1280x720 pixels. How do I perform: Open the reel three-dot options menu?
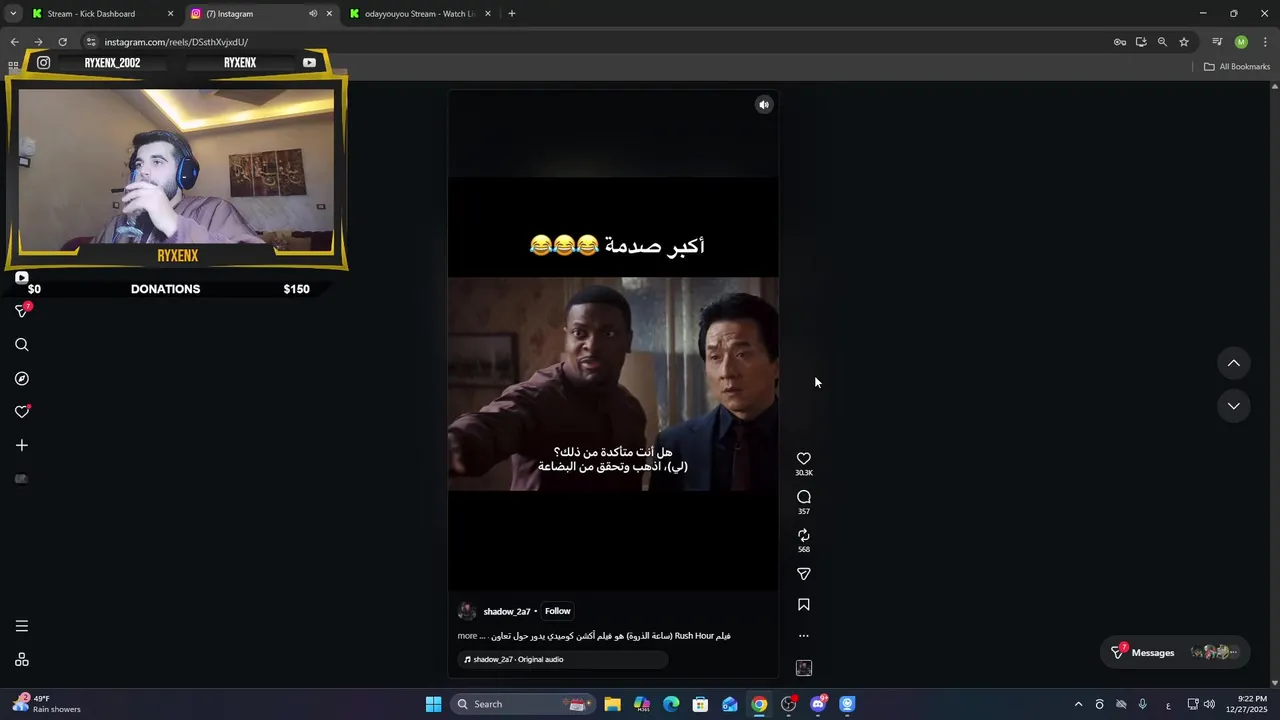tap(804, 636)
